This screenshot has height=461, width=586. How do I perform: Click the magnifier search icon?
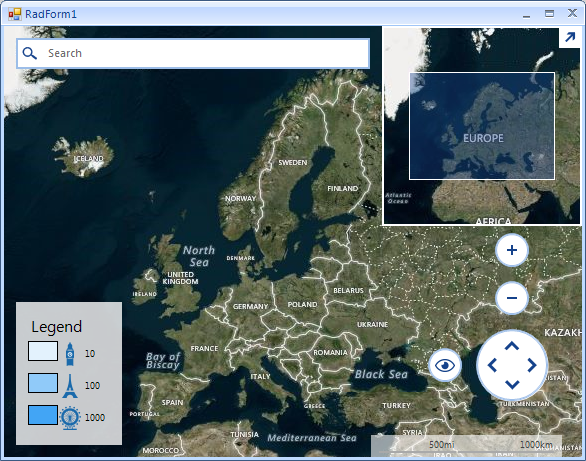[30, 53]
